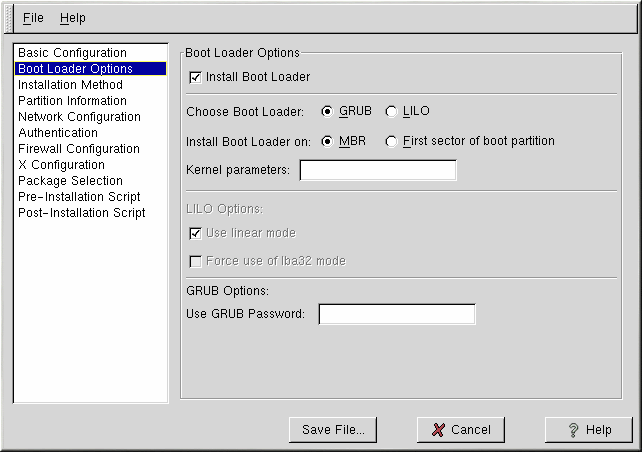Go to Package Selection section
642x452 pixels.
tap(70, 181)
